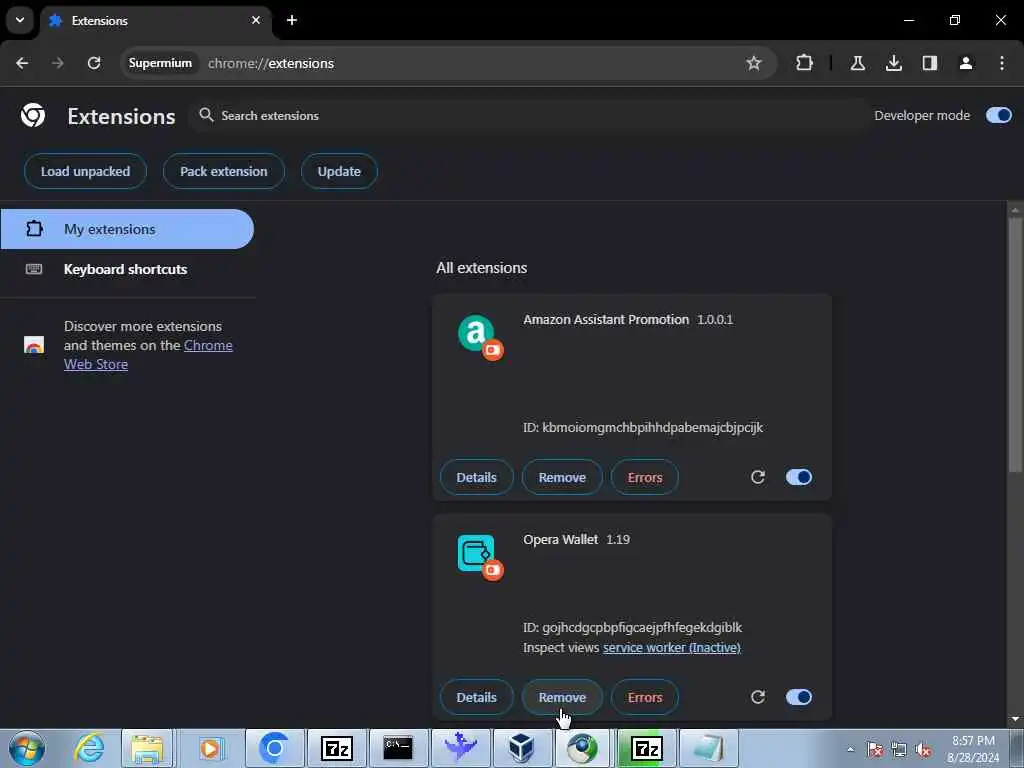Select the Extensions browser tab
Viewport: 1024px width, 768px height.
(156, 21)
